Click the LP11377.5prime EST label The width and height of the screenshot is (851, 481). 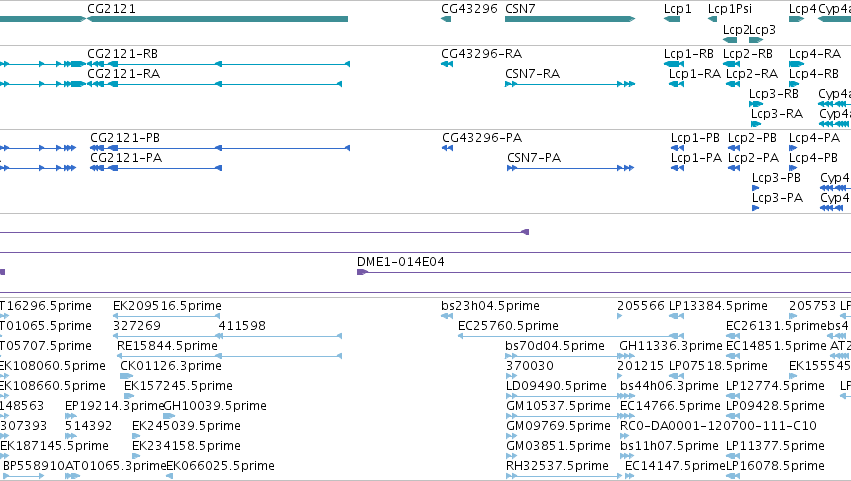coord(775,447)
